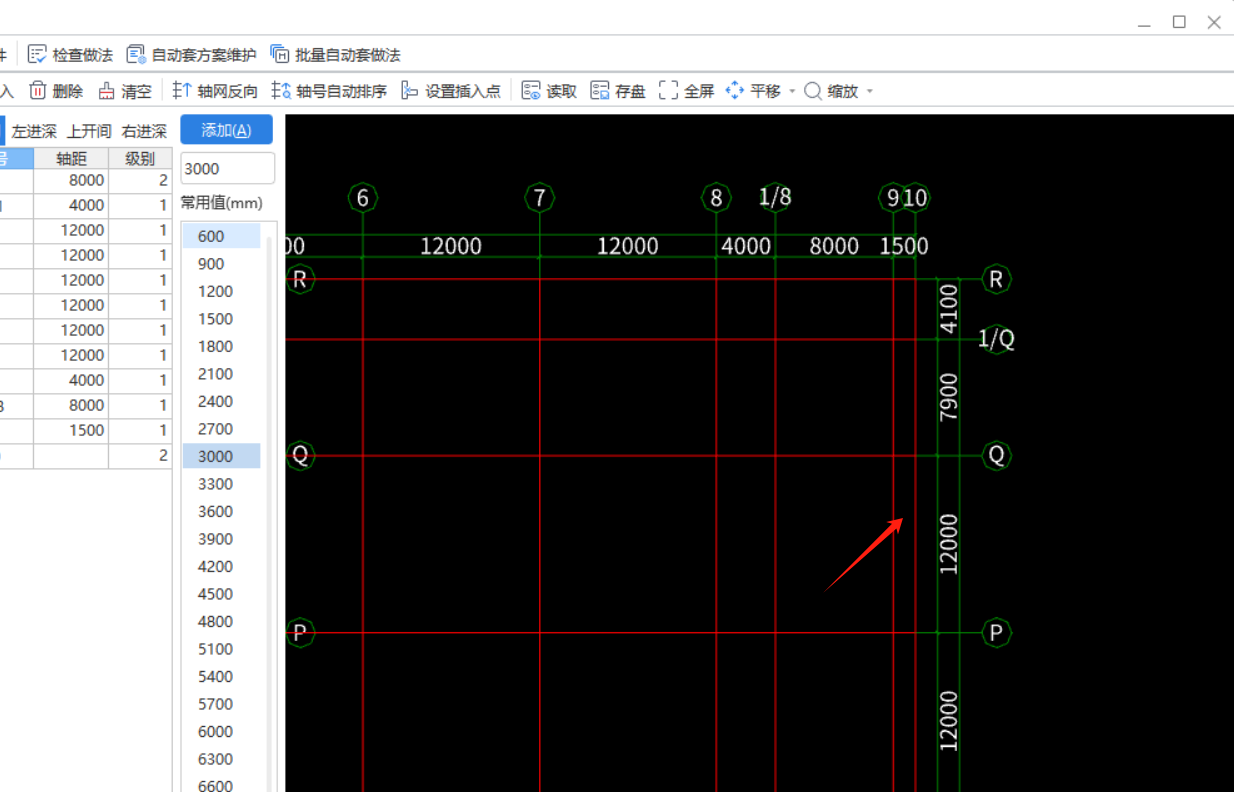The image size is (1234, 792).
Task: Select 4200 in common values list
Action: pos(222,566)
